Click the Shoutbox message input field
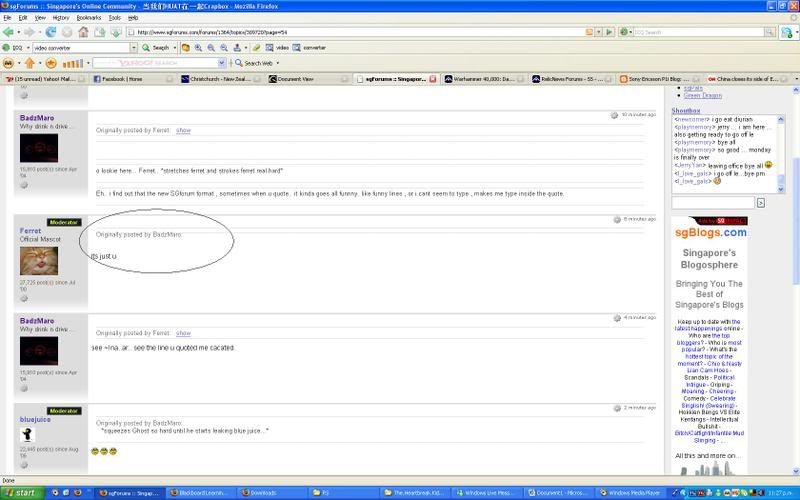 [711, 202]
